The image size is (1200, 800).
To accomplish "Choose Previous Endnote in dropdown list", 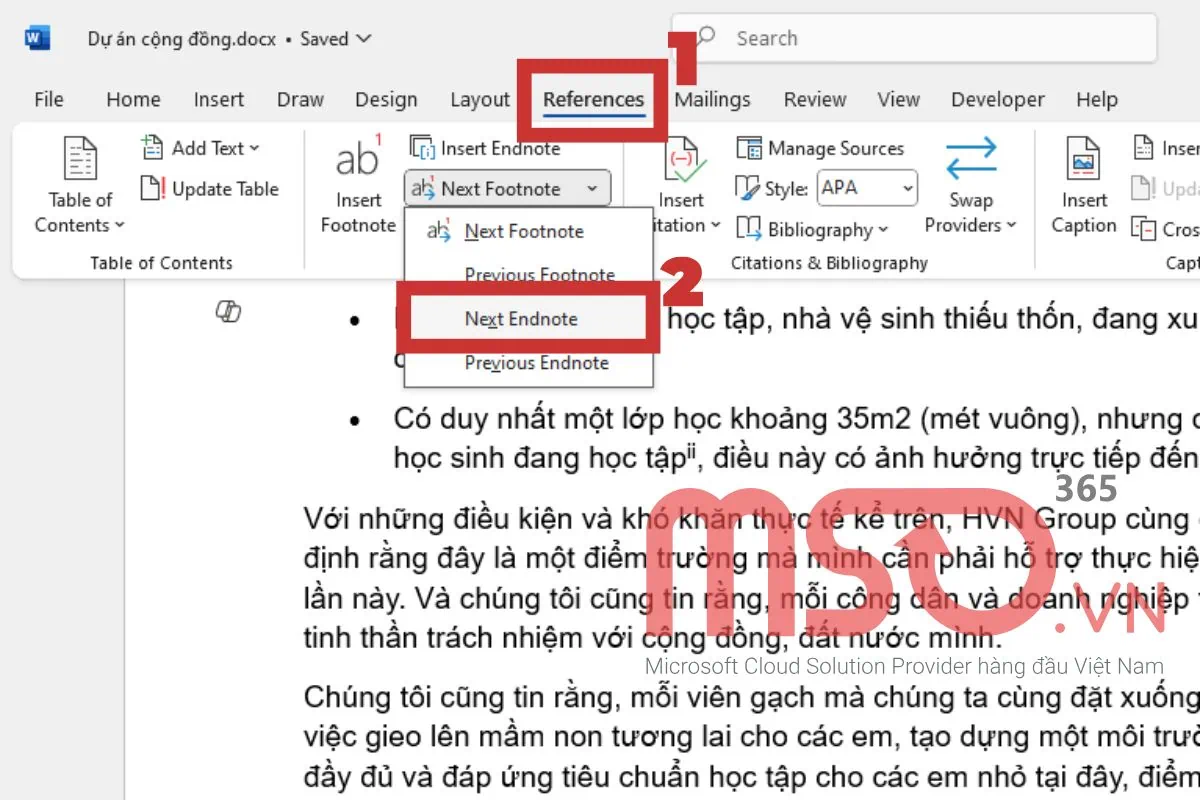I will tap(536, 363).
